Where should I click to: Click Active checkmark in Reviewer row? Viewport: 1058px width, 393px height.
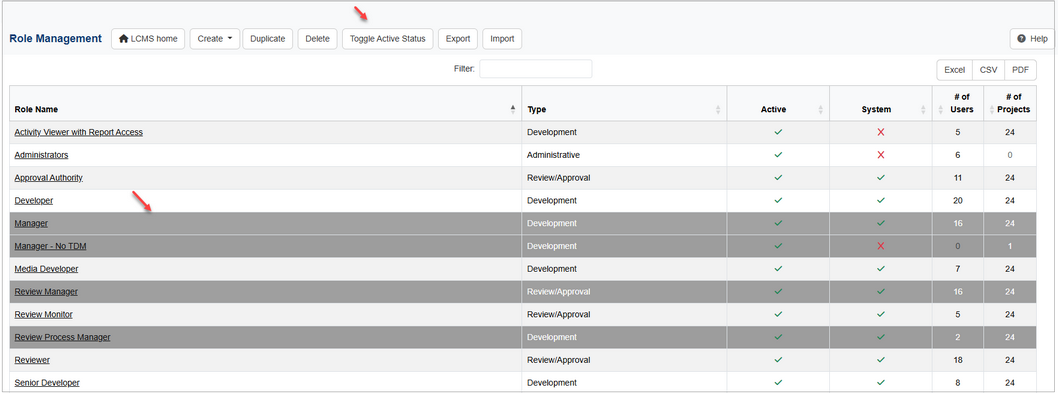coord(778,360)
